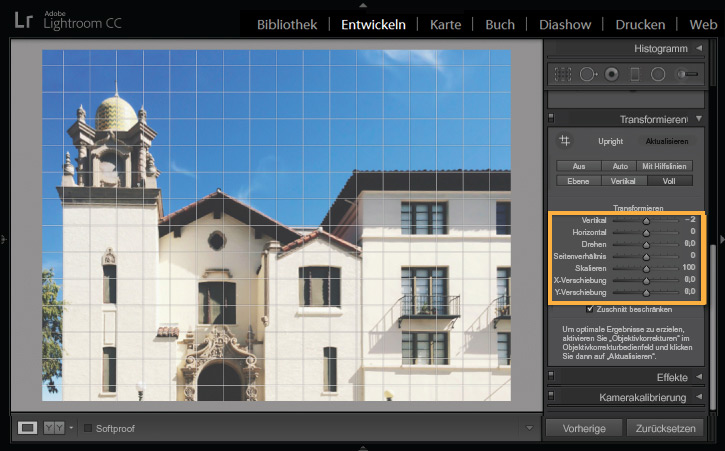Image resolution: width=725 pixels, height=451 pixels.
Task: Show the left panel via edge arrow
Action: pyautogui.click(x=4, y=239)
